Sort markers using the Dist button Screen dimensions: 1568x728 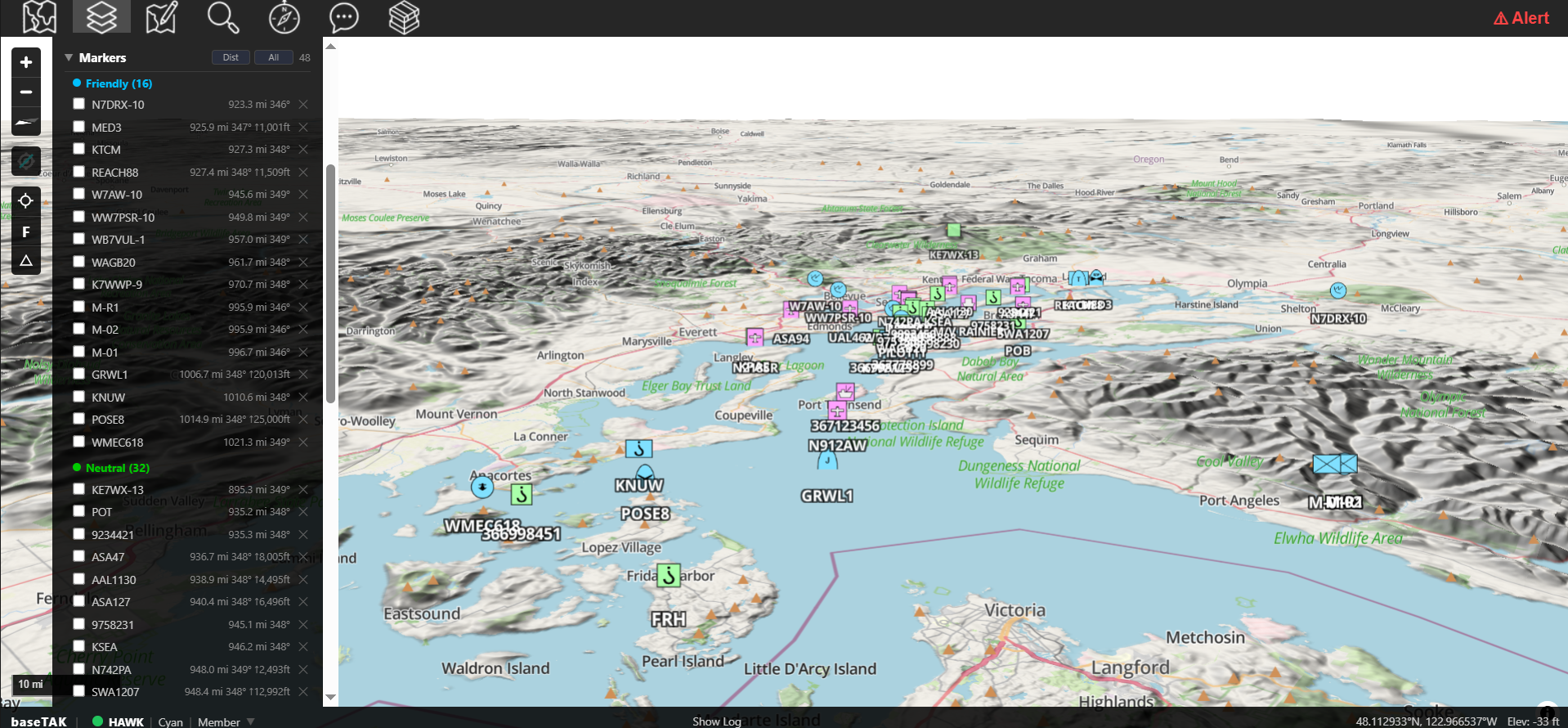(x=231, y=57)
